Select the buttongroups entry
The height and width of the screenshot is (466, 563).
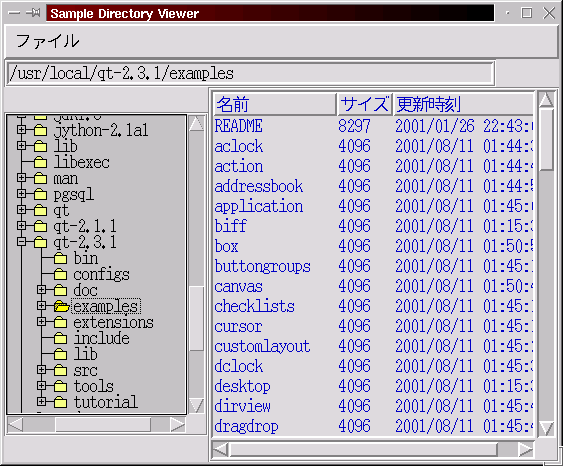coord(262,266)
